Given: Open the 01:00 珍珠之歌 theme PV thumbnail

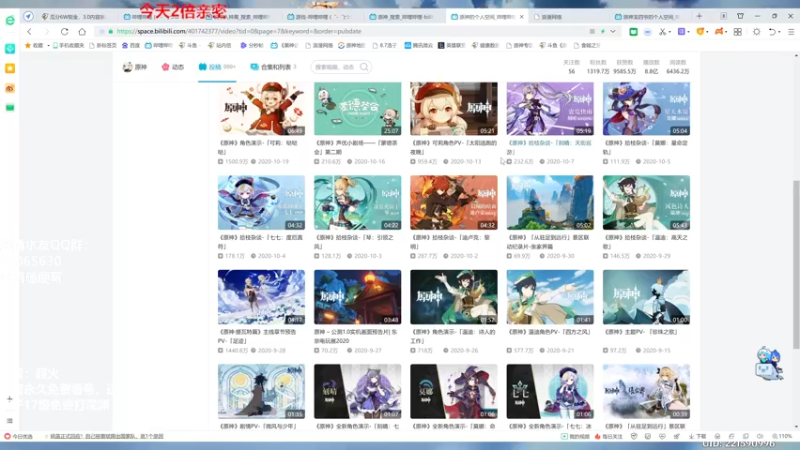Looking at the screenshot, I should (646, 297).
